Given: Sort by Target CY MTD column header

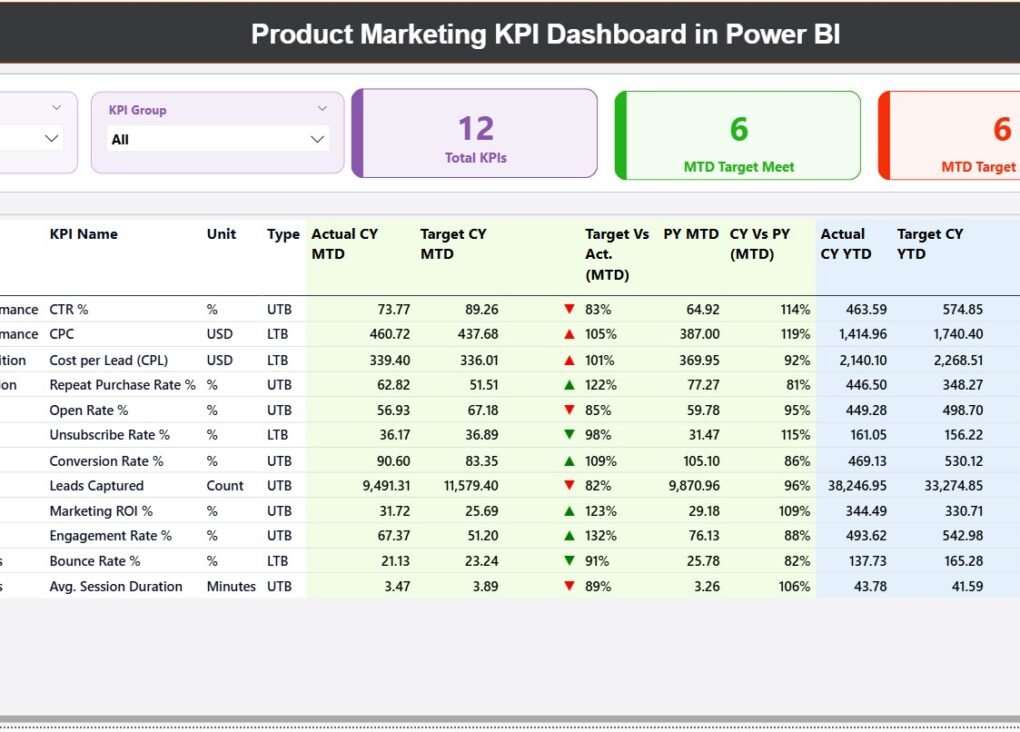Looking at the screenshot, I should (x=453, y=244).
